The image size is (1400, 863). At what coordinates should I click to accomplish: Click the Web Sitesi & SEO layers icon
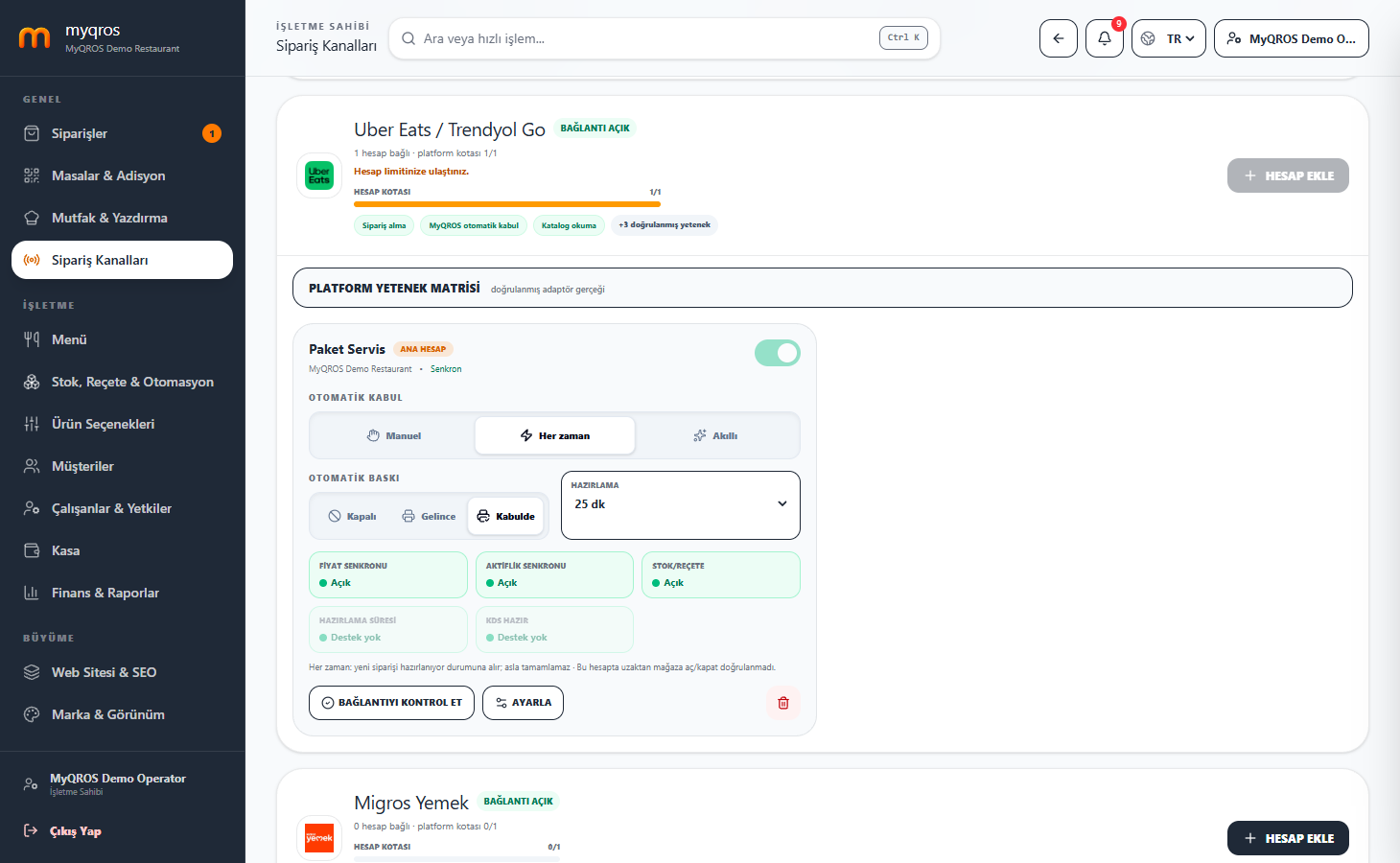coord(32,672)
